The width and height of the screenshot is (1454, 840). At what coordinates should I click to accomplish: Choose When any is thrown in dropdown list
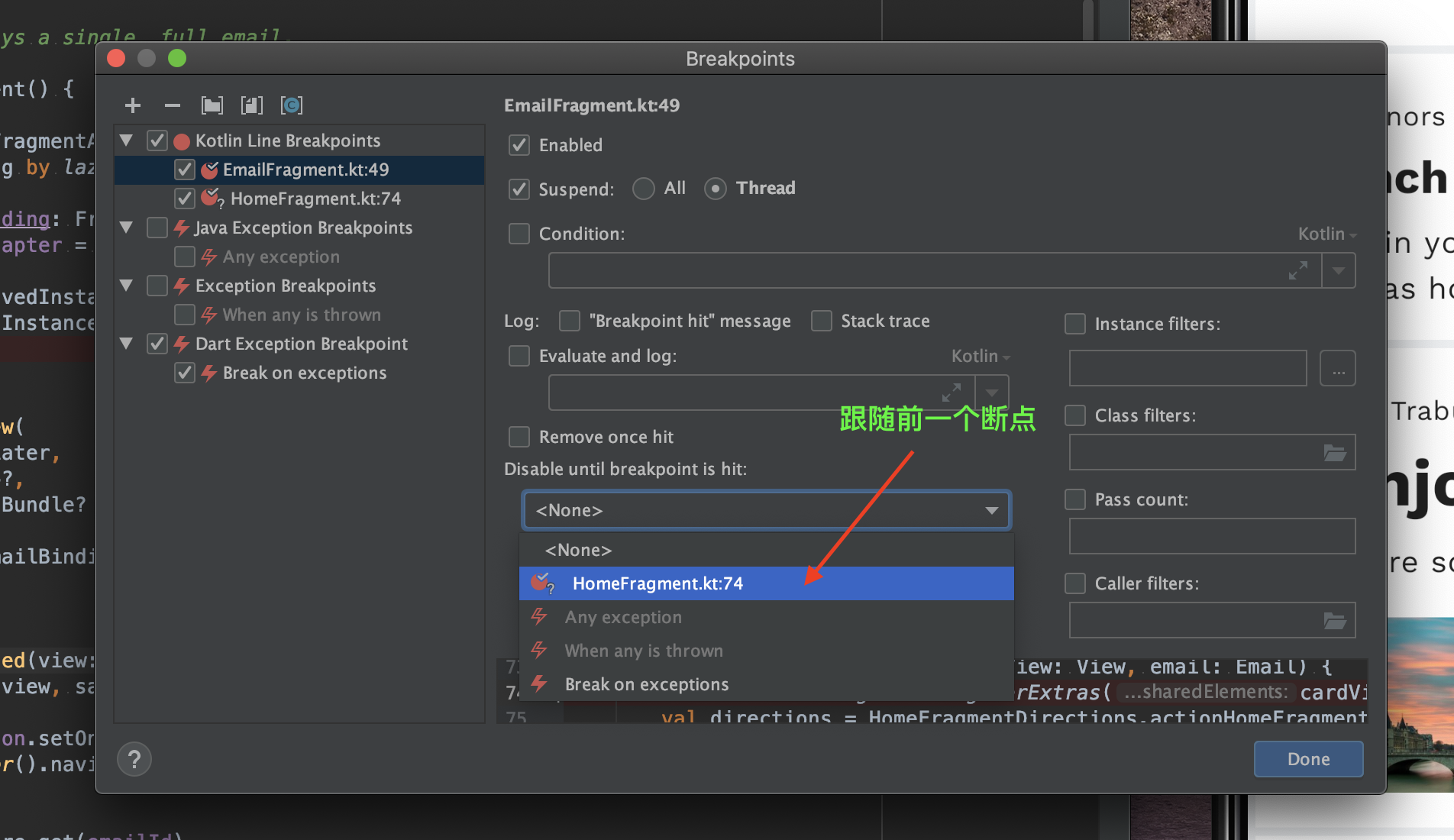coord(767,651)
